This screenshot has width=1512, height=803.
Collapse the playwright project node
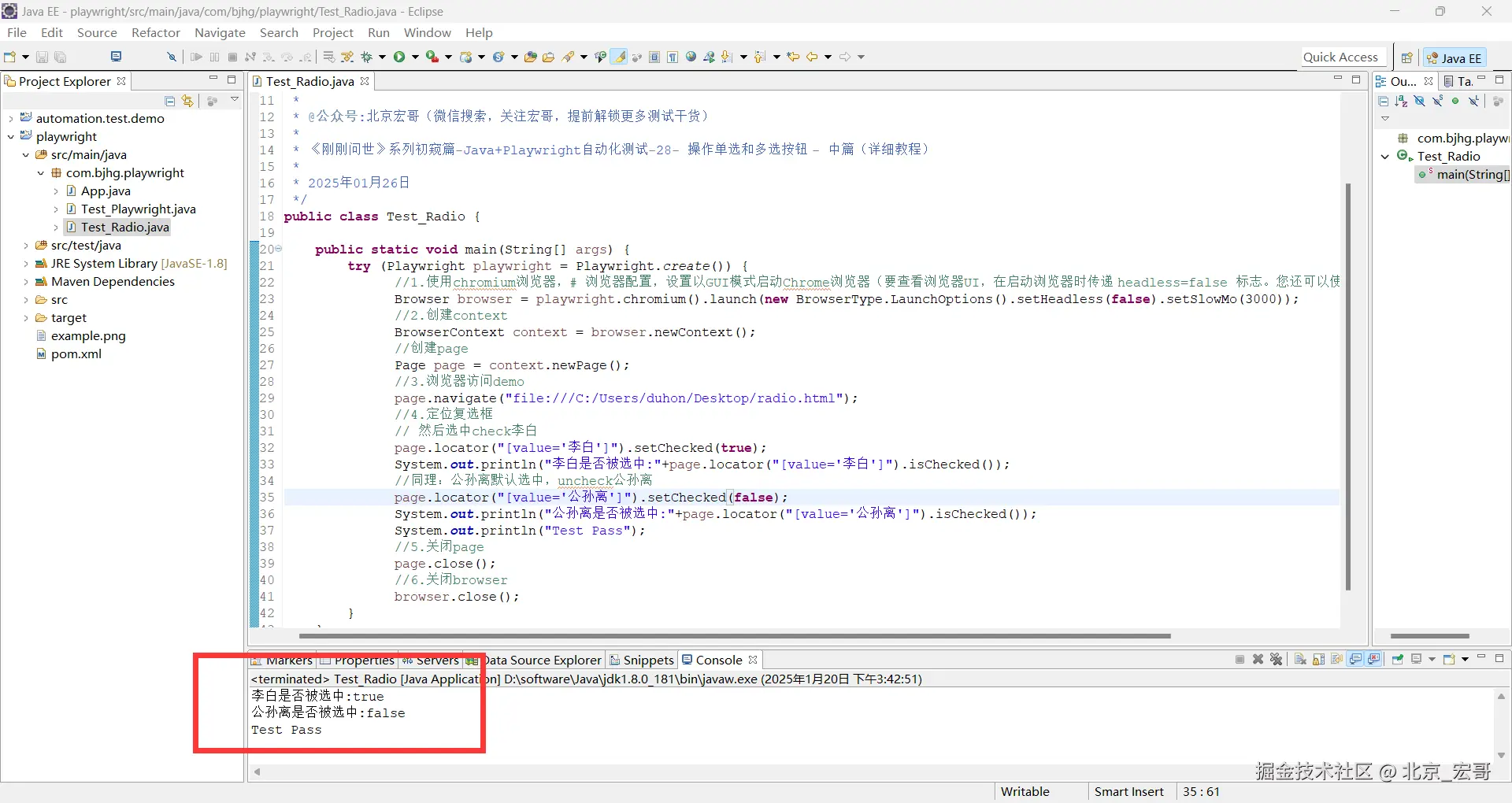point(11,136)
